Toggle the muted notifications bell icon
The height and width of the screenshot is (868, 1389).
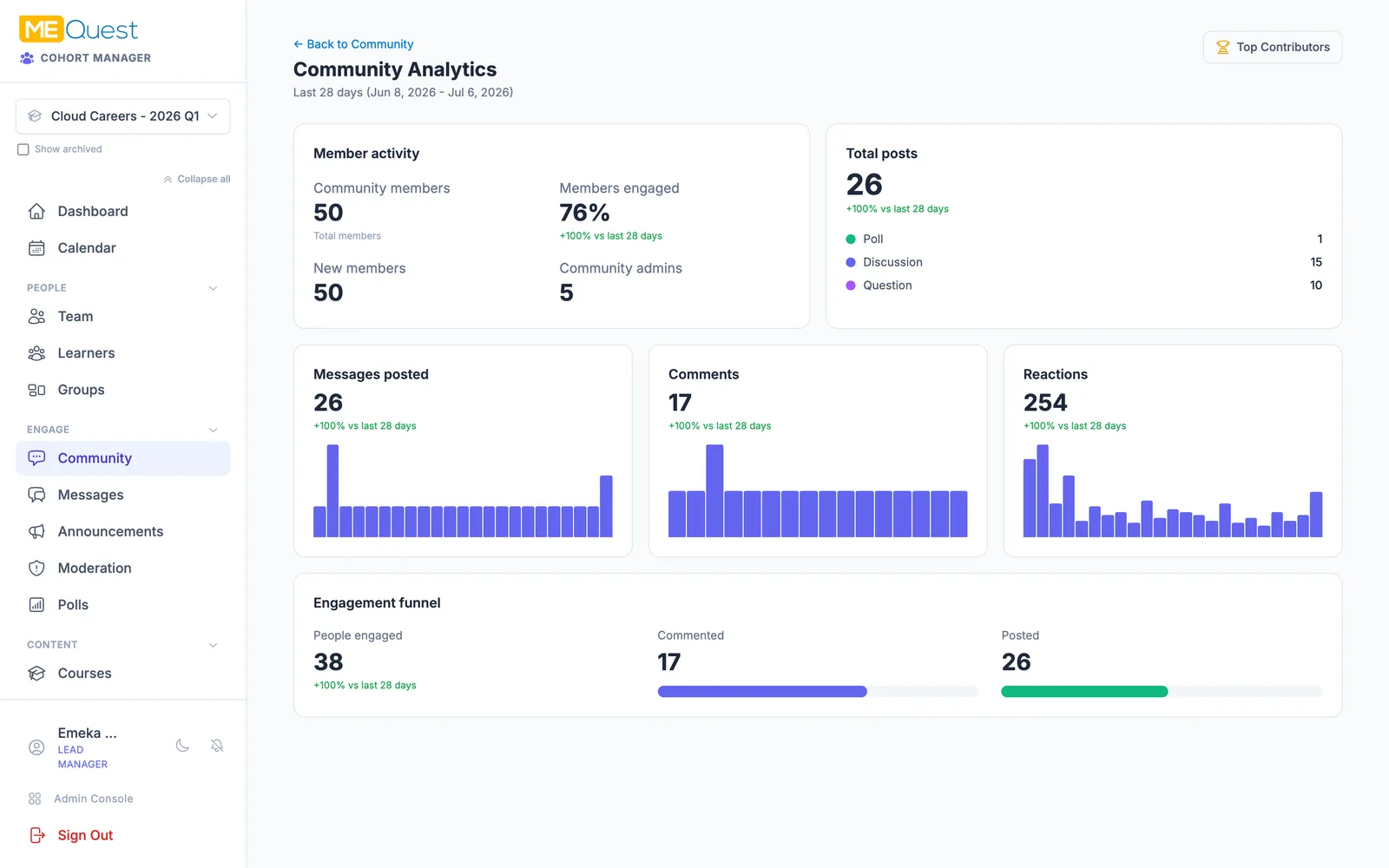(x=217, y=746)
